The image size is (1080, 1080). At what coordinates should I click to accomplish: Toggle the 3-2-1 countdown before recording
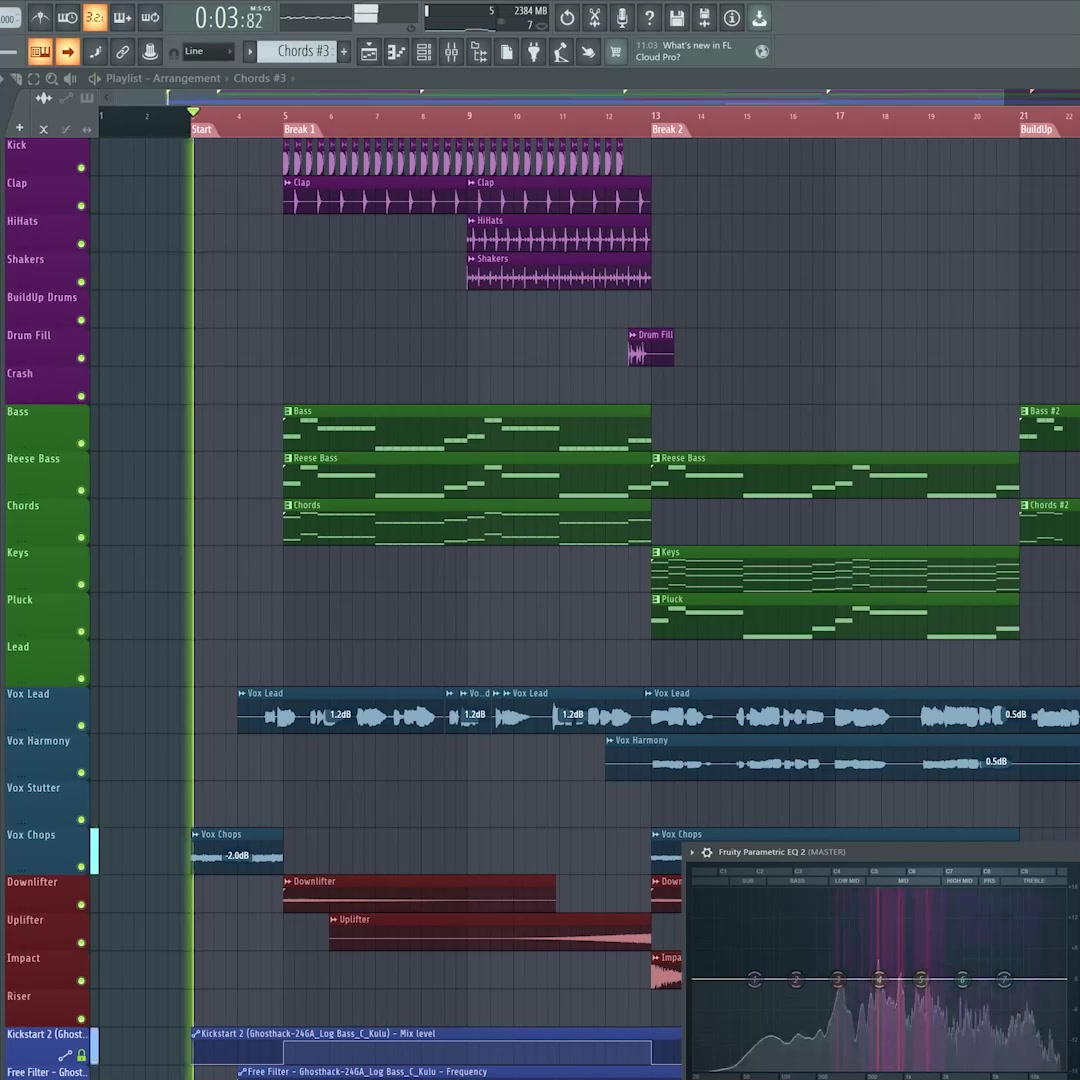(95, 18)
